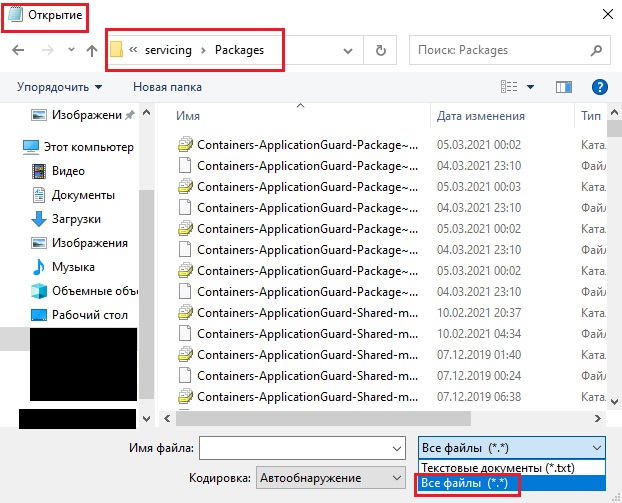Click the folder icon in address bar

point(116,50)
